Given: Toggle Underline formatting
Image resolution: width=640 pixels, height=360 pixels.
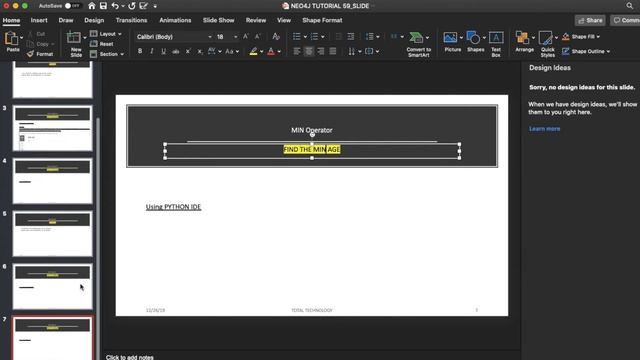Looking at the screenshot, I should click(164, 51).
